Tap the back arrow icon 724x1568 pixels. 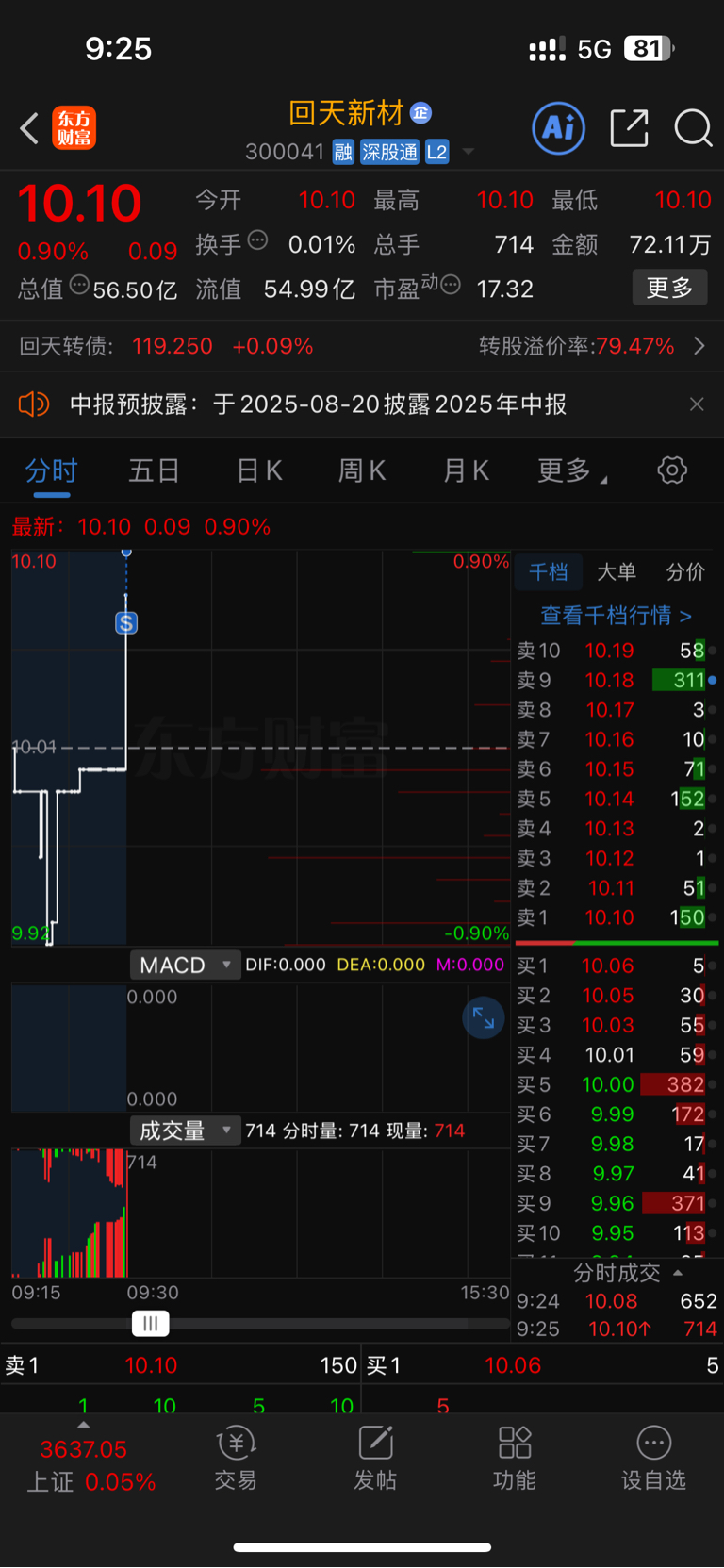pyautogui.click(x=29, y=128)
